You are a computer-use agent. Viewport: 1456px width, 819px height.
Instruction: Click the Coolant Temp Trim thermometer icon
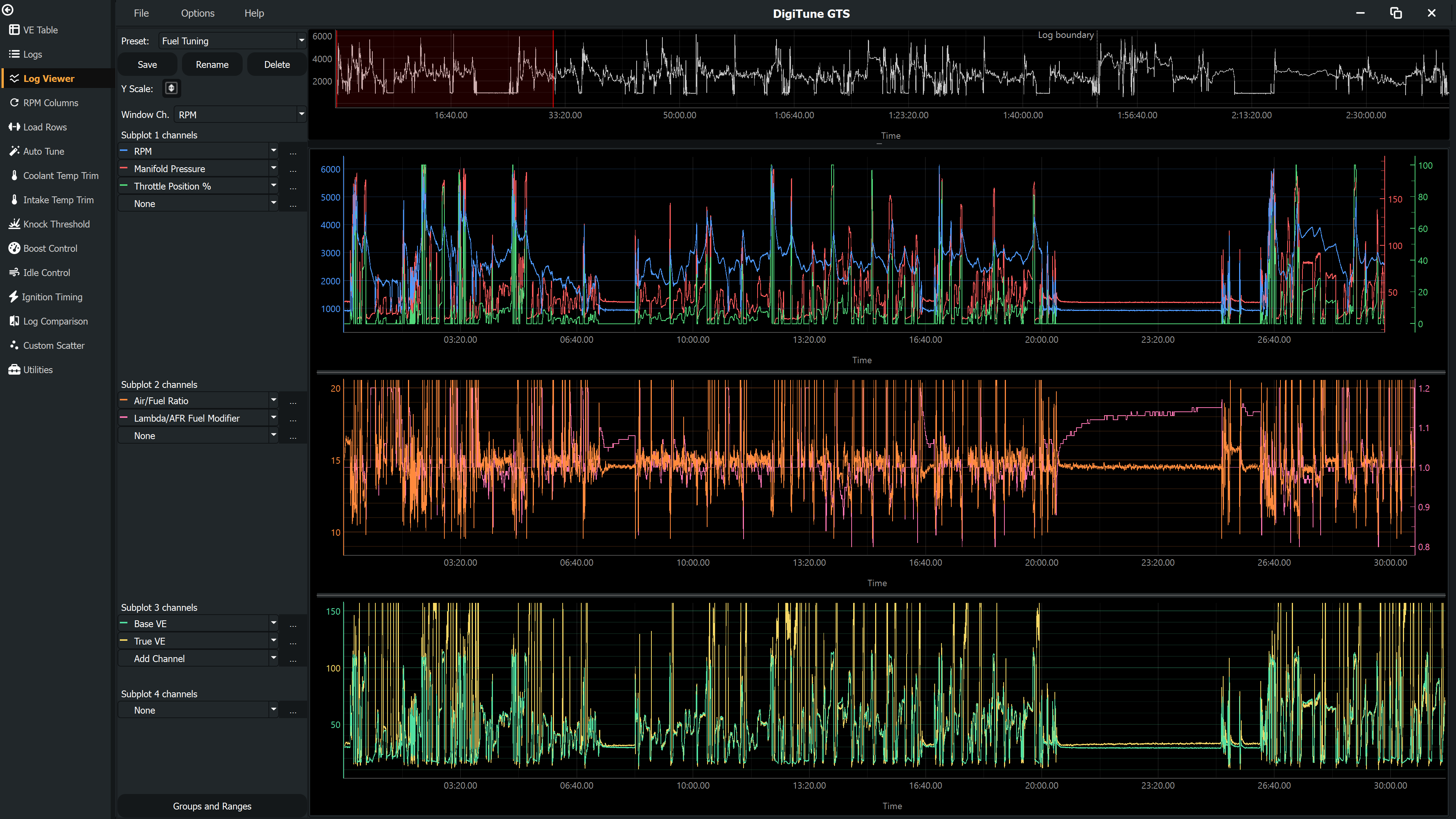point(14,176)
